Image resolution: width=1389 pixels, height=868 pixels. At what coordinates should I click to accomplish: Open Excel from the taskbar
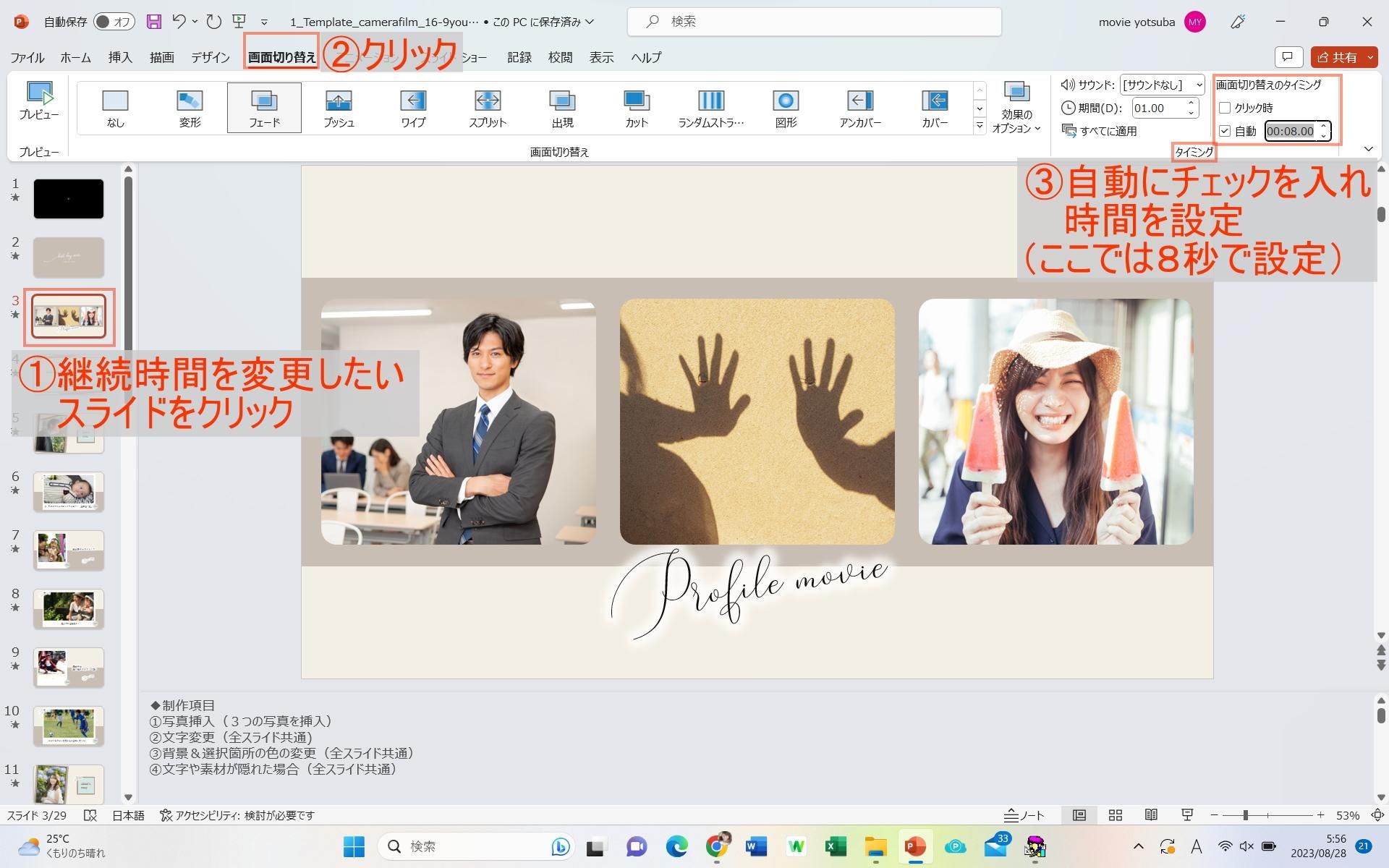click(835, 846)
